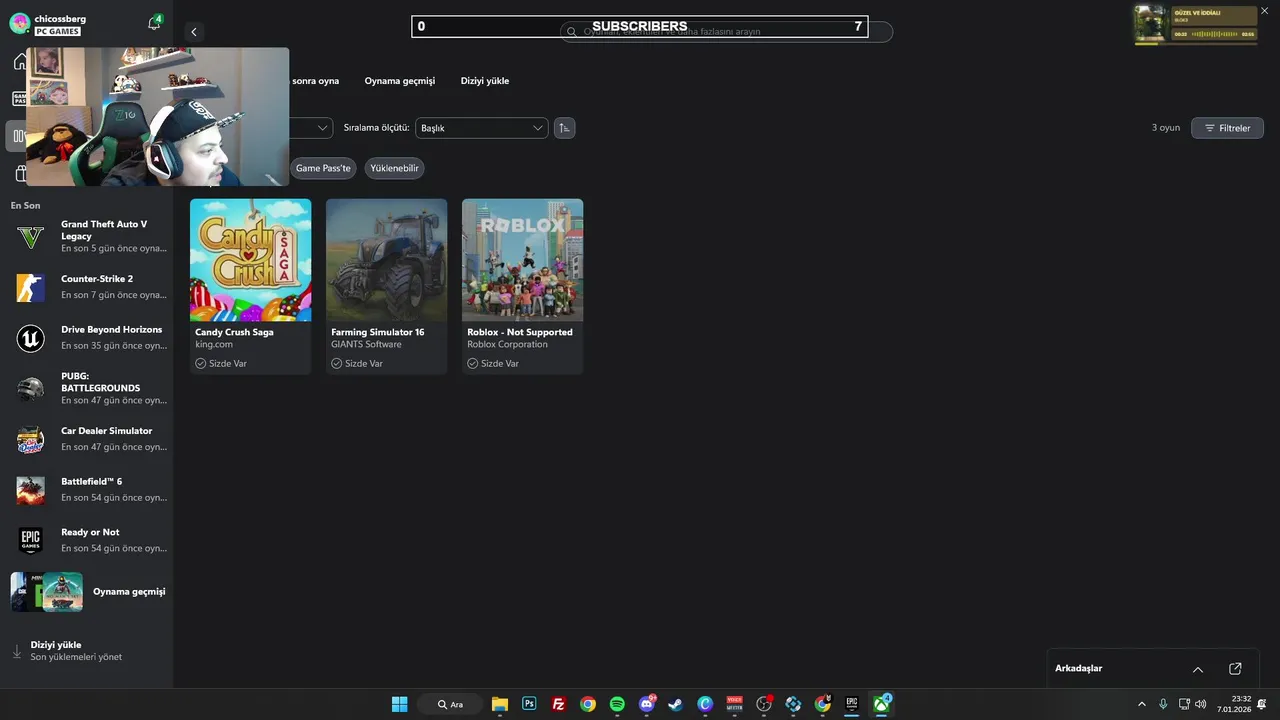Open Grand Theft Auto V Legacy icon

coord(31,237)
